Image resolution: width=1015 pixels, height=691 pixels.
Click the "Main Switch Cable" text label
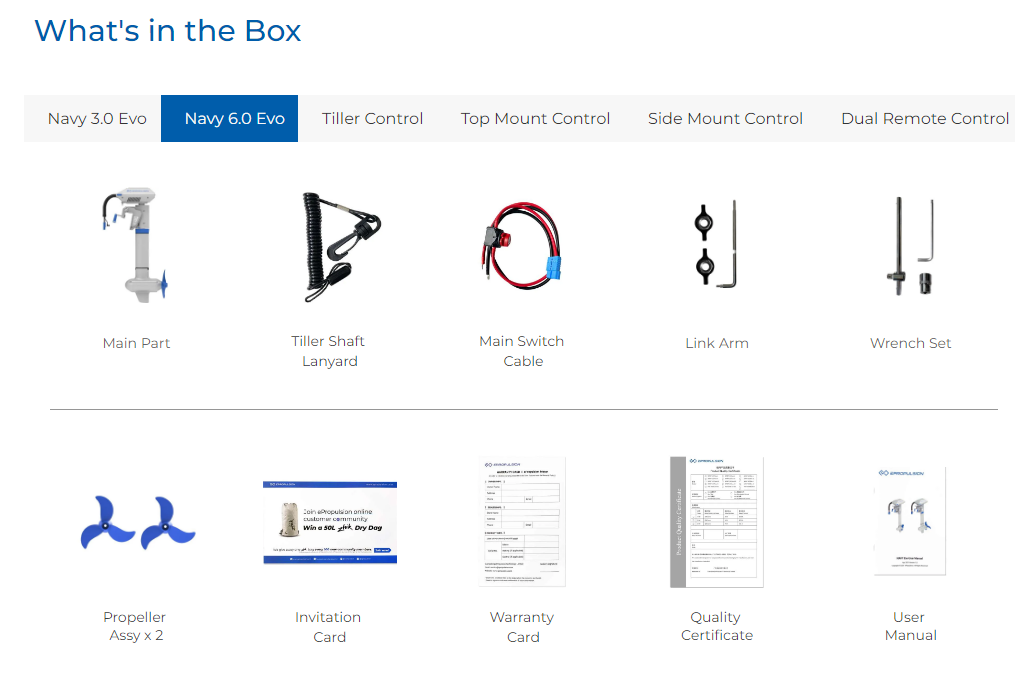point(522,351)
